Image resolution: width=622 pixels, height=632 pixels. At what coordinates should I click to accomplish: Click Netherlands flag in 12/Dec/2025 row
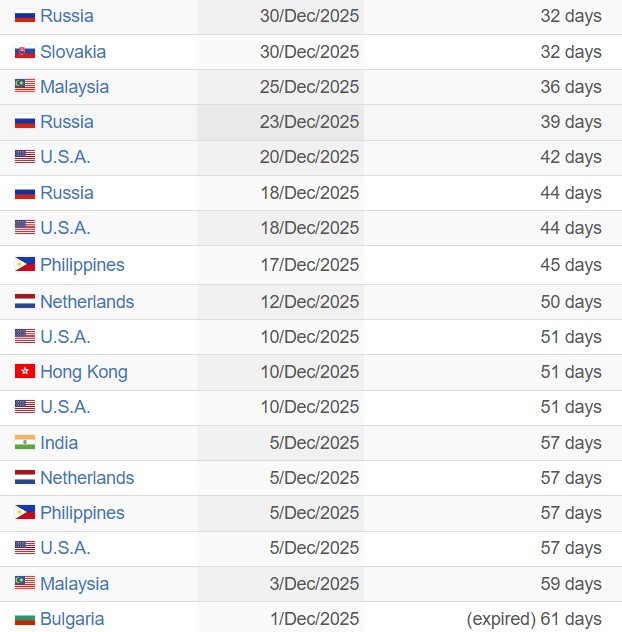tap(25, 302)
